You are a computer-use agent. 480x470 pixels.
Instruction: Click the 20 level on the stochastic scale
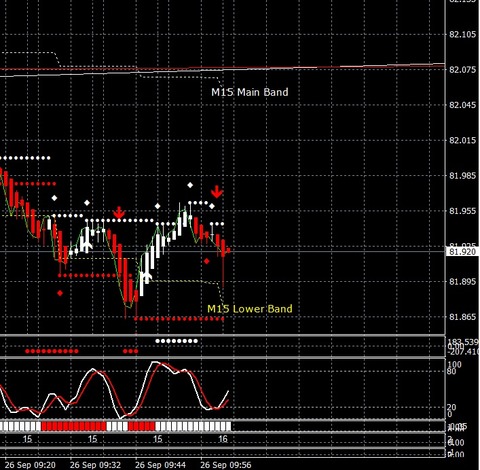point(451,407)
